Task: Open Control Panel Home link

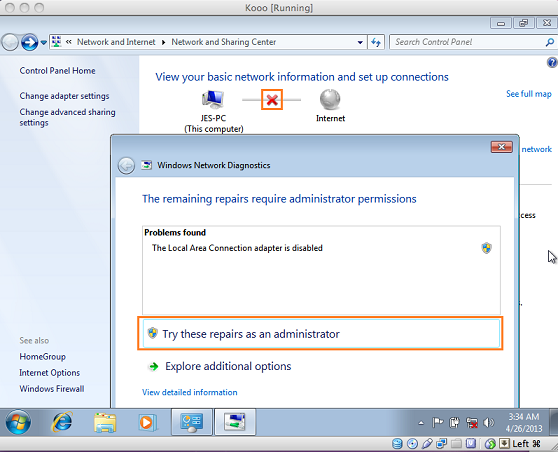Action: point(57,71)
